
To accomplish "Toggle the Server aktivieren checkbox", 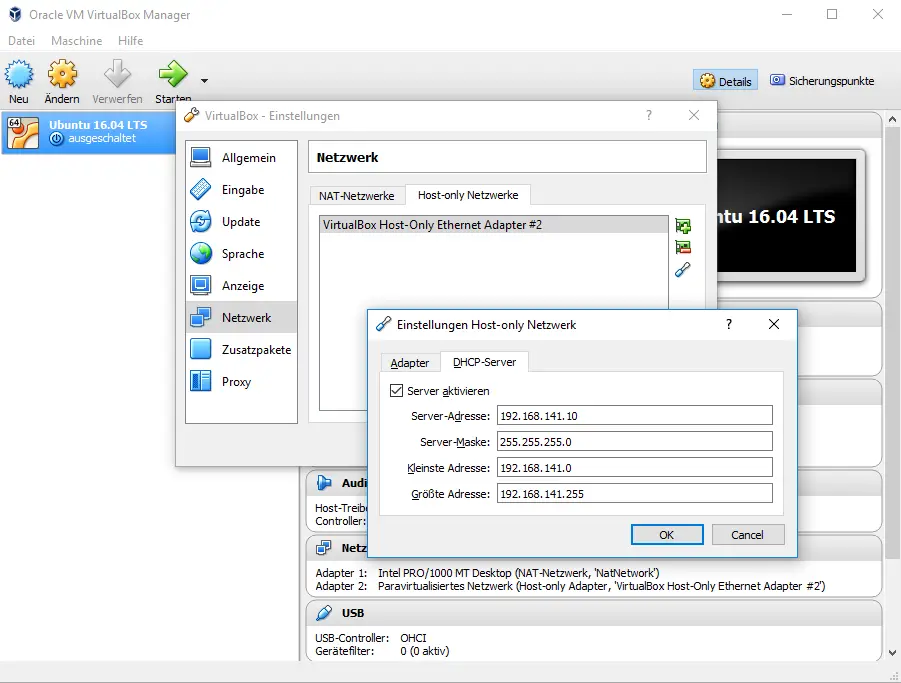I will click(x=396, y=391).
